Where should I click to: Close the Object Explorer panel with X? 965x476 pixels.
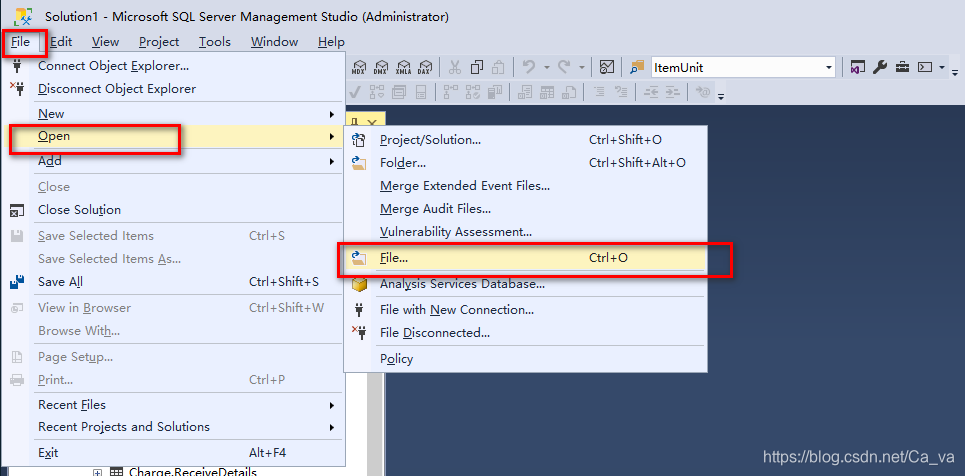pyautogui.click(x=372, y=123)
